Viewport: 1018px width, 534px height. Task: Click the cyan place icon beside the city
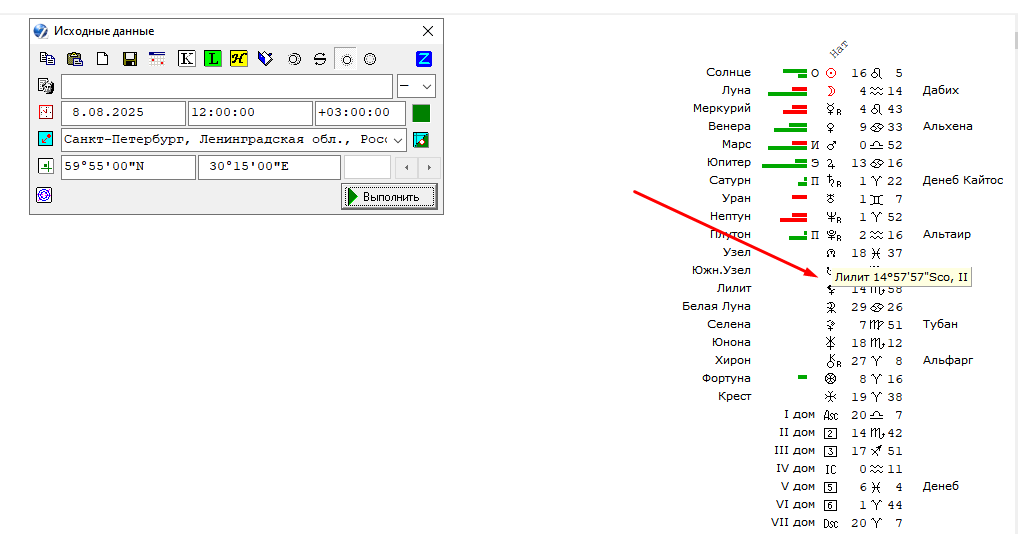[45, 139]
